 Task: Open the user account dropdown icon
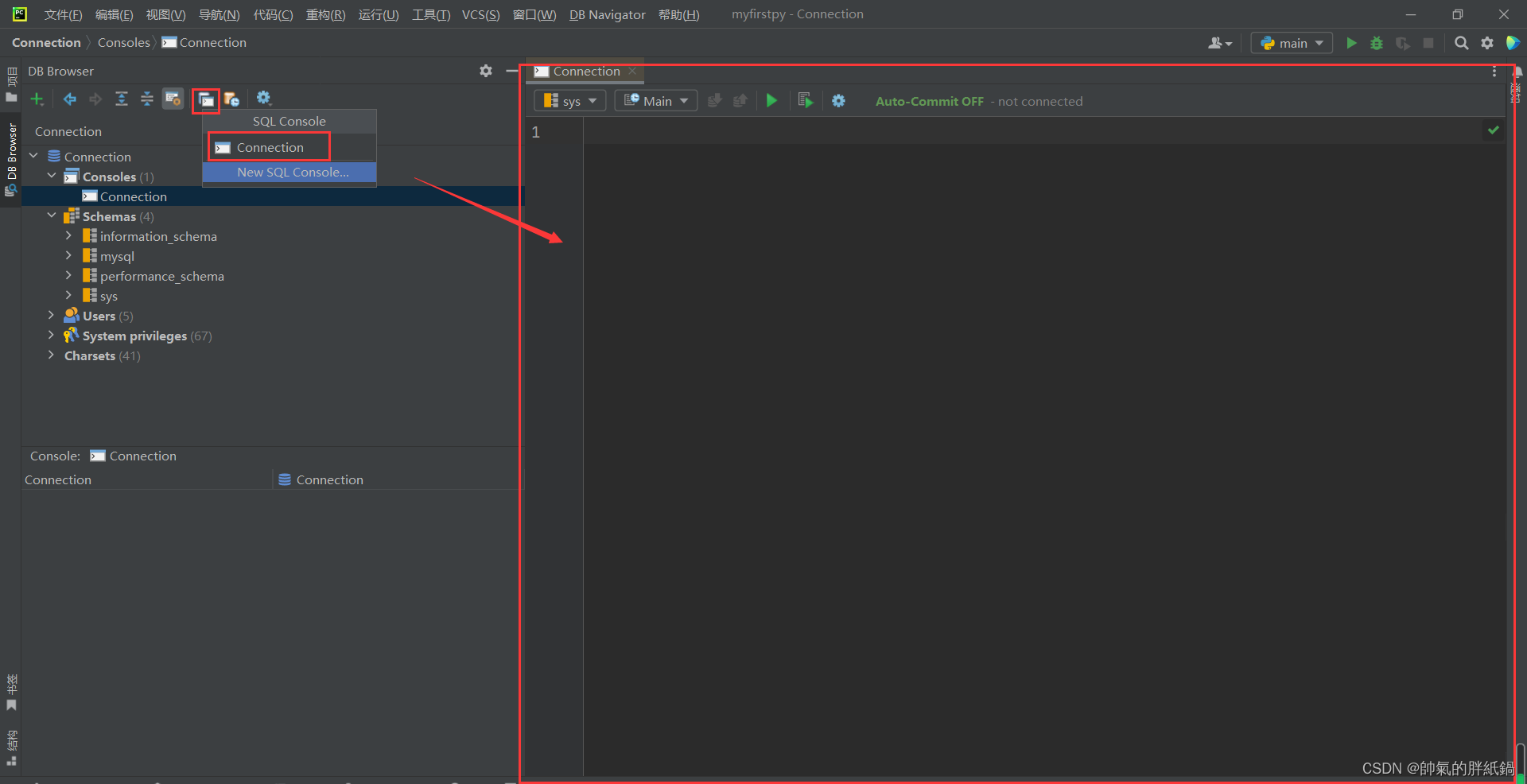[x=1220, y=43]
